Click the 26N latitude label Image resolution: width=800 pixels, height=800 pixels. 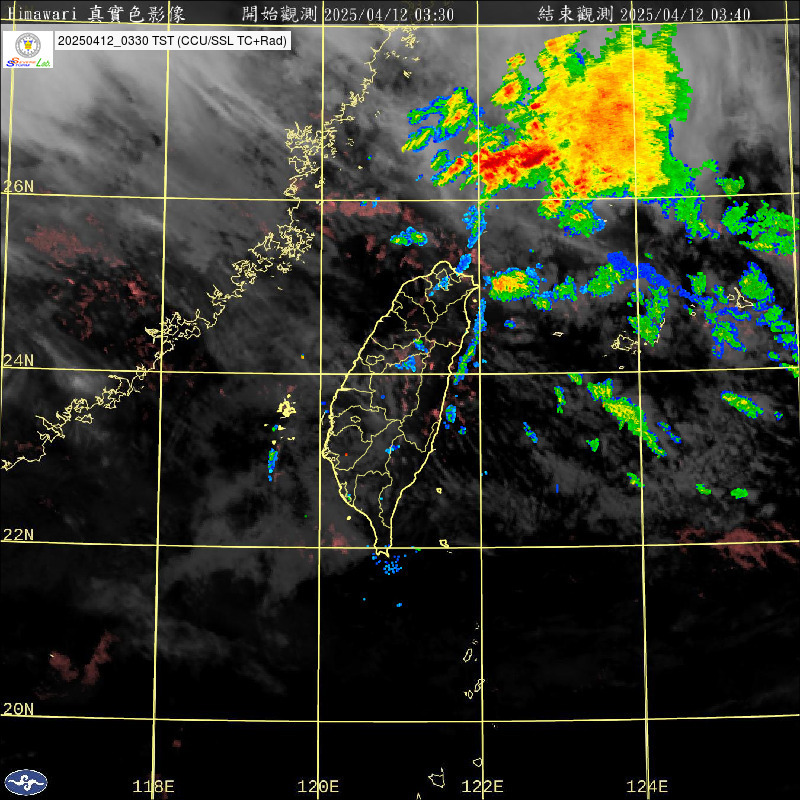18,186
